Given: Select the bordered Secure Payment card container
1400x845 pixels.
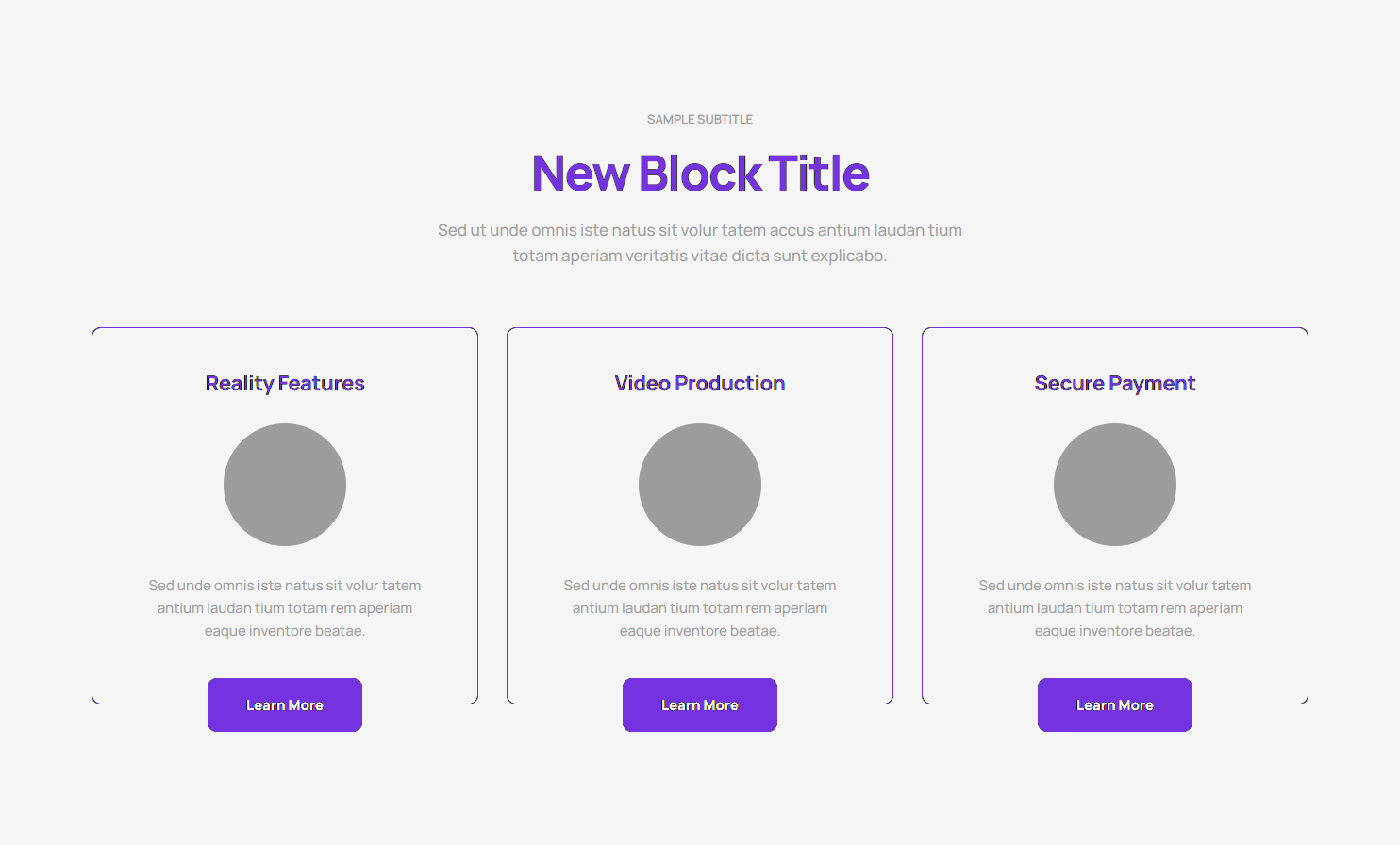Looking at the screenshot, I should click(962, 660).
